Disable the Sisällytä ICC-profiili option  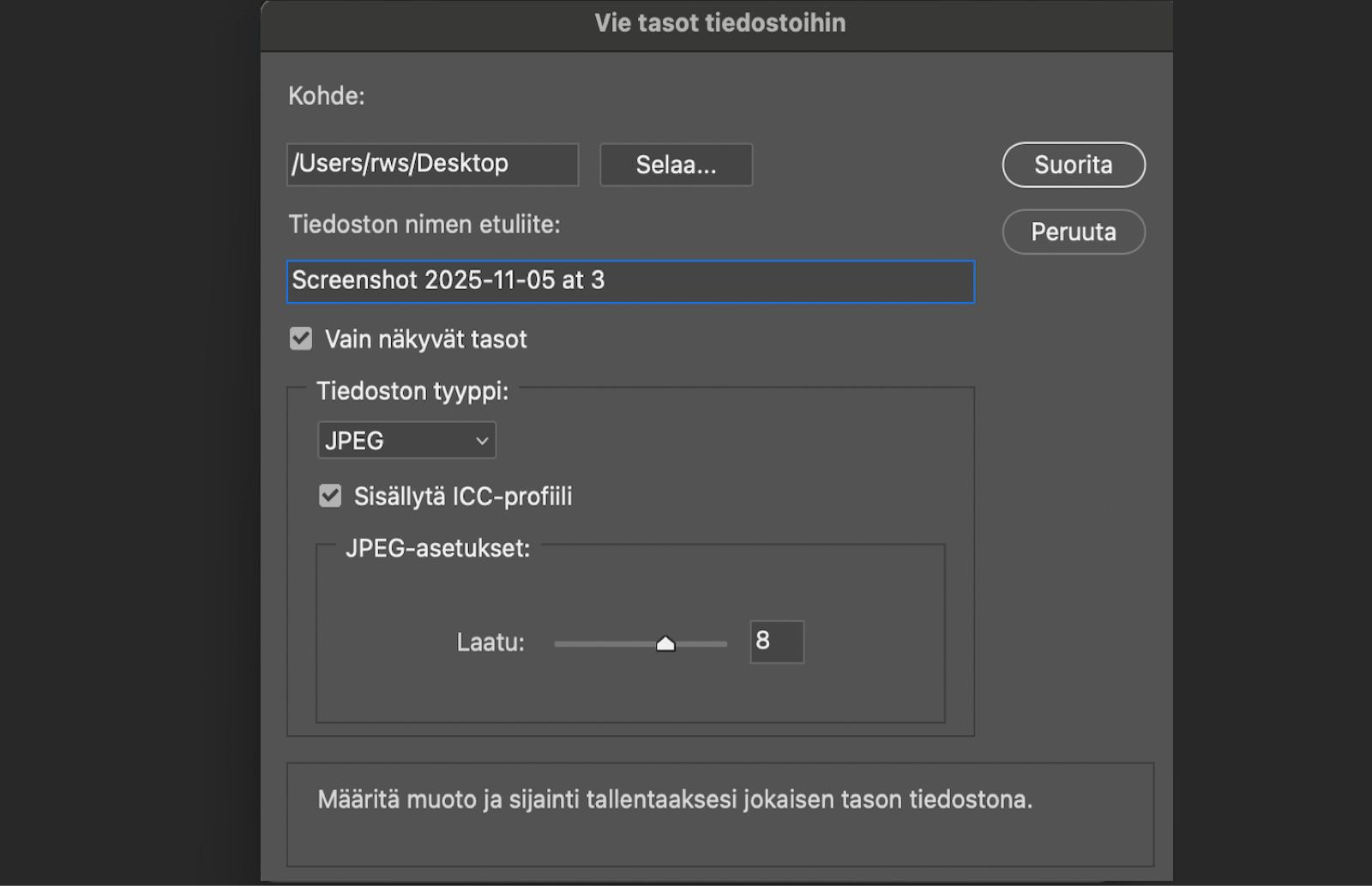pos(329,495)
